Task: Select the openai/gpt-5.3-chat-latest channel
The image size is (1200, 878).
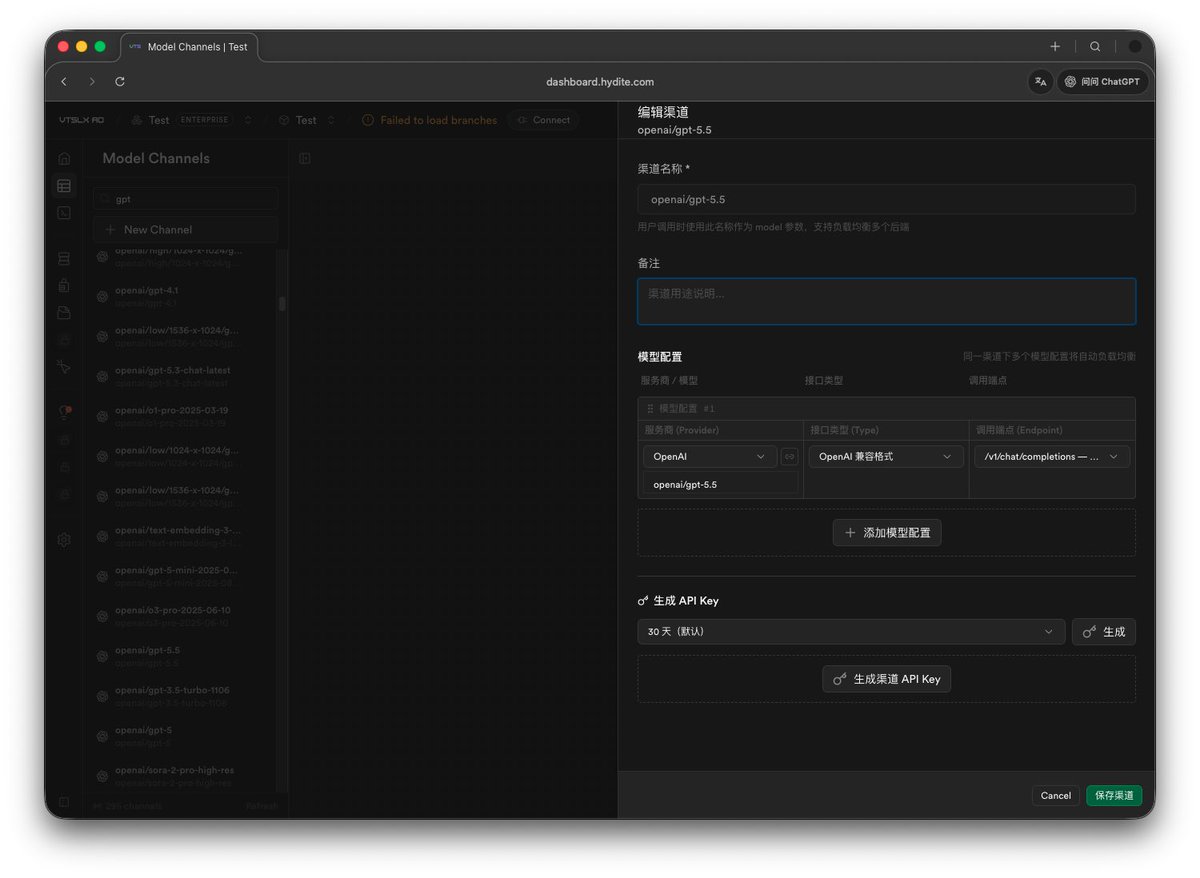Action: click(x=185, y=377)
